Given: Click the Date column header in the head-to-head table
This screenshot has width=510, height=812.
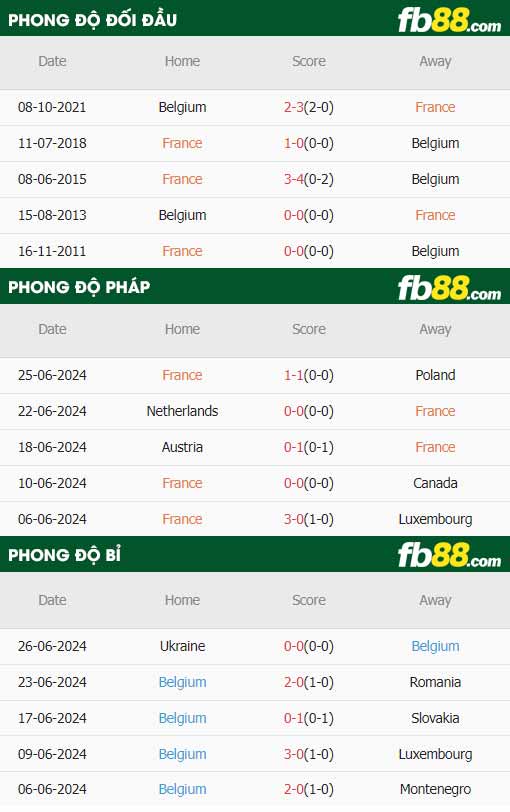Looking at the screenshot, I should 52,61.
